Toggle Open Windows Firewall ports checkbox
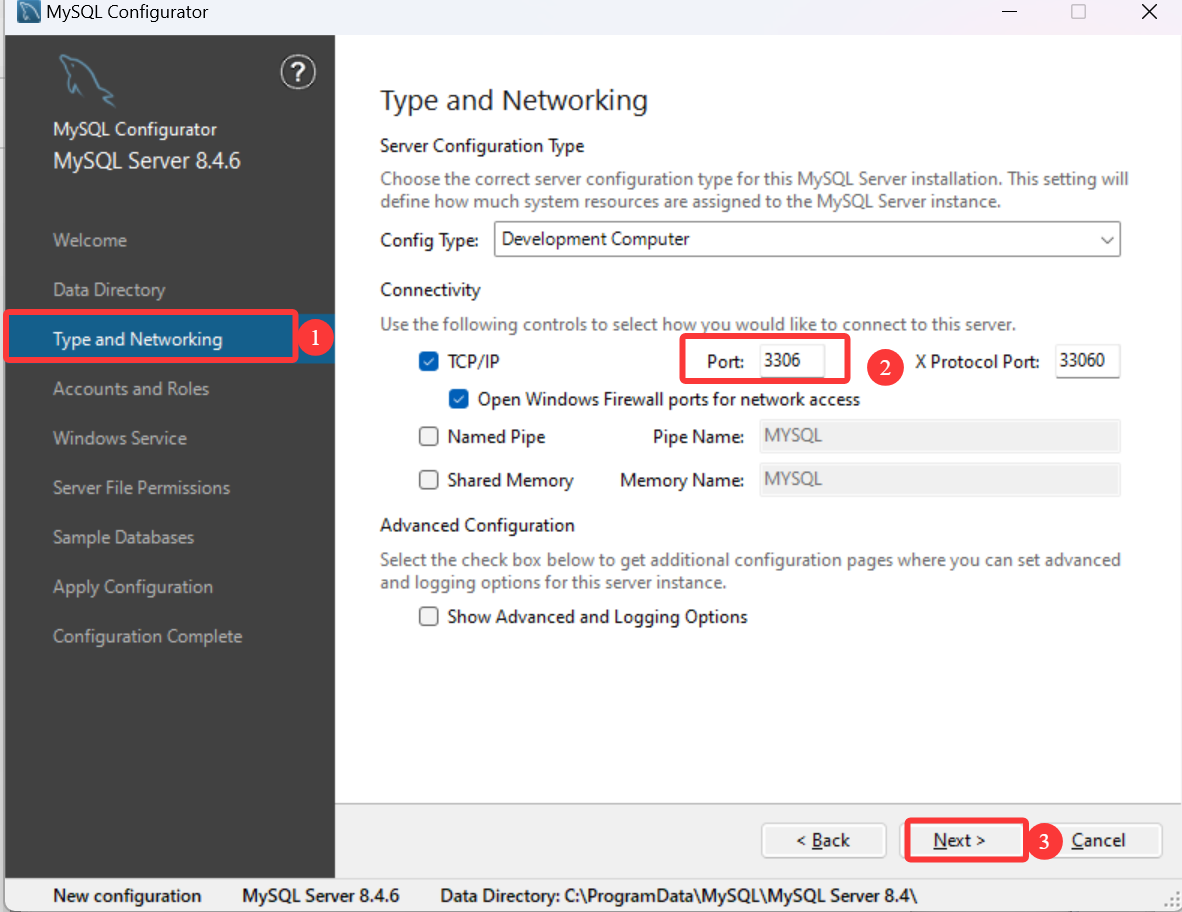Viewport: 1182px width, 912px height. point(458,399)
